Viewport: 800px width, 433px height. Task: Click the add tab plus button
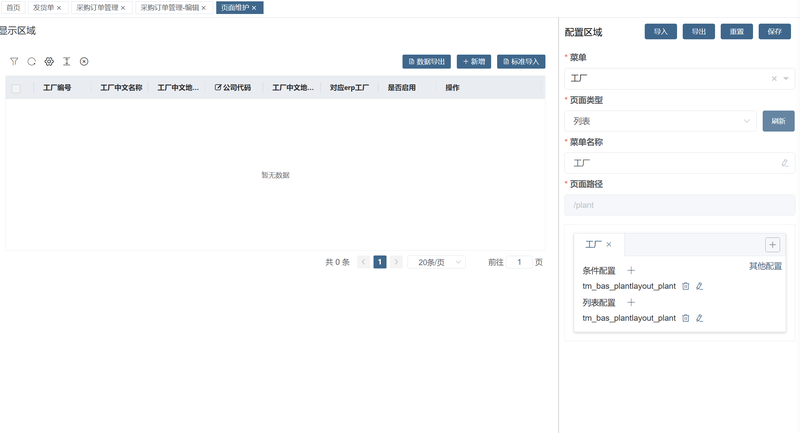(772, 244)
